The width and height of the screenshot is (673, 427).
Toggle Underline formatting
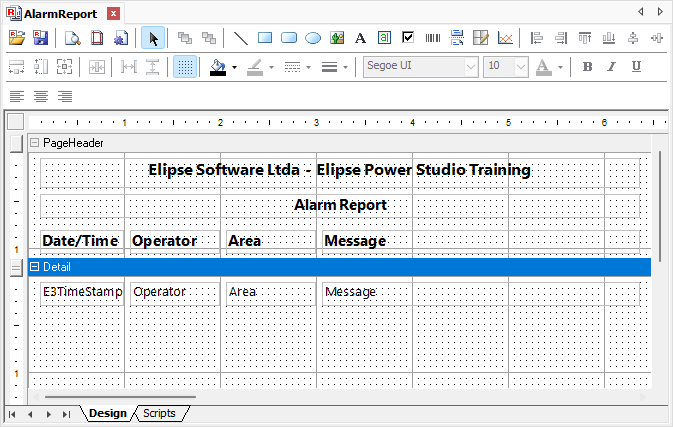pyautogui.click(x=637, y=67)
